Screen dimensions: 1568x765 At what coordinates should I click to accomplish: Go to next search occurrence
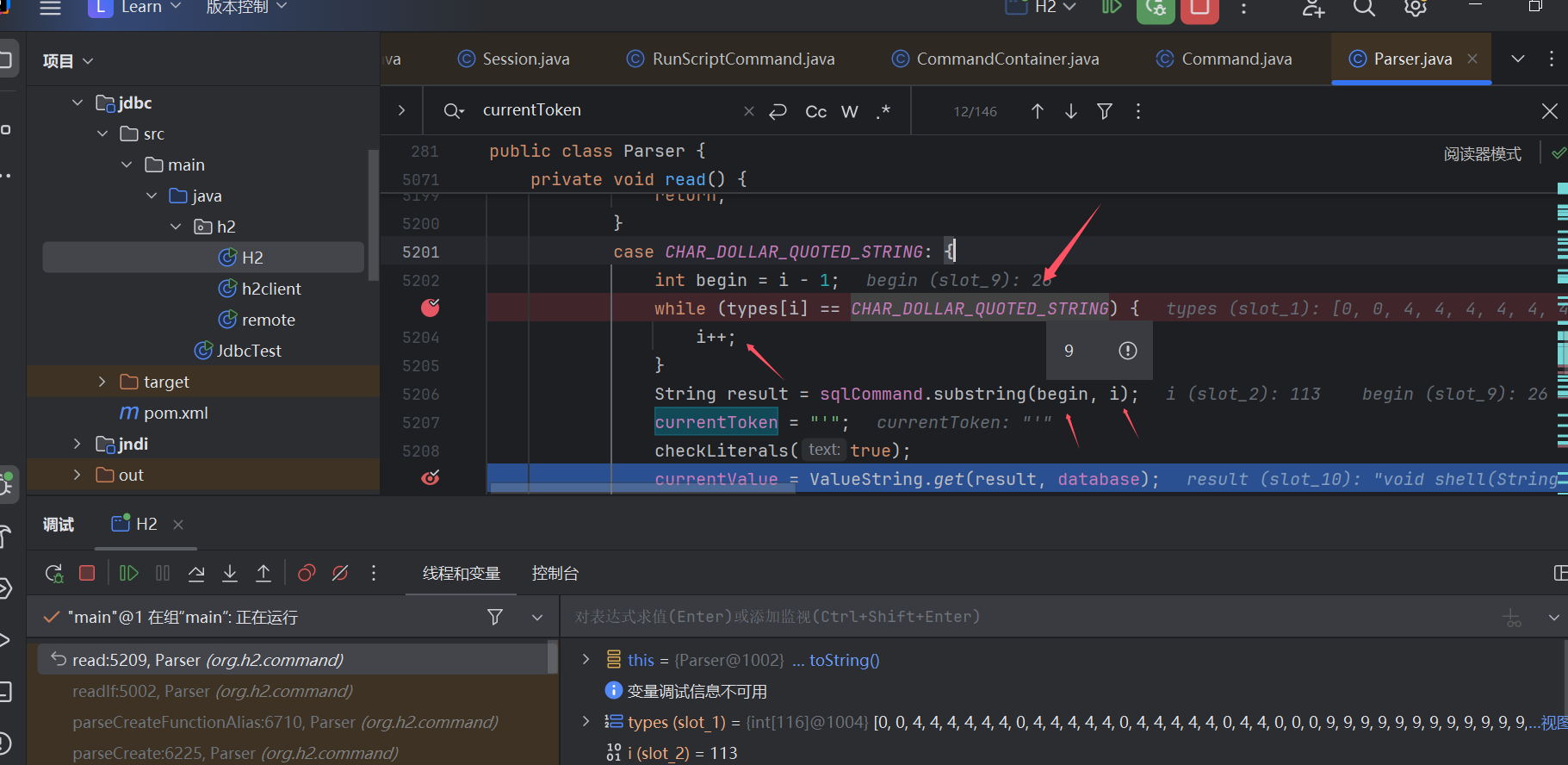click(1071, 111)
